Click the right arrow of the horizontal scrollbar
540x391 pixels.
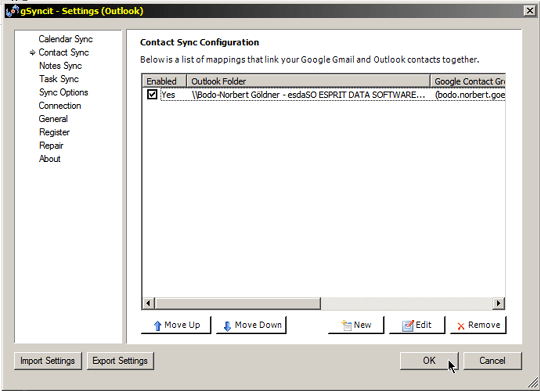click(498, 303)
